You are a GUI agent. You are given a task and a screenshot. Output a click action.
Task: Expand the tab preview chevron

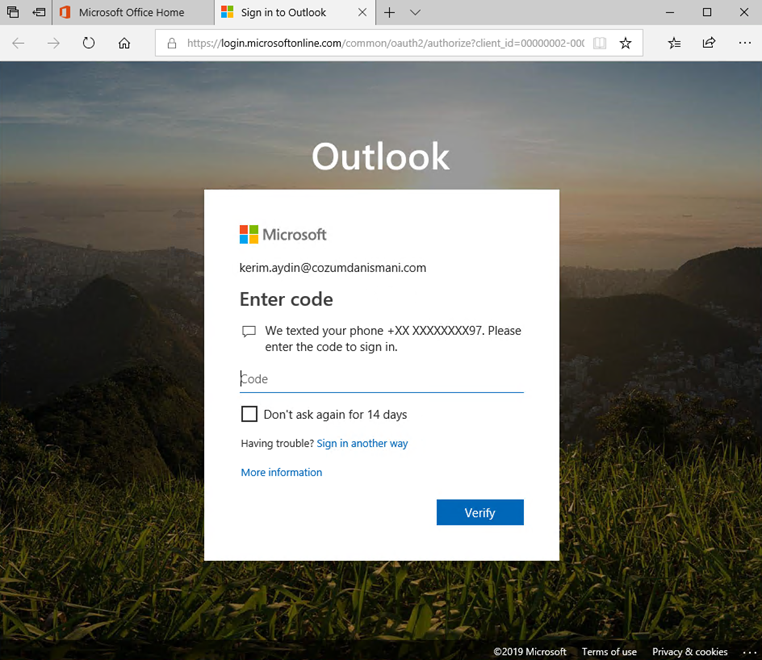(415, 13)
